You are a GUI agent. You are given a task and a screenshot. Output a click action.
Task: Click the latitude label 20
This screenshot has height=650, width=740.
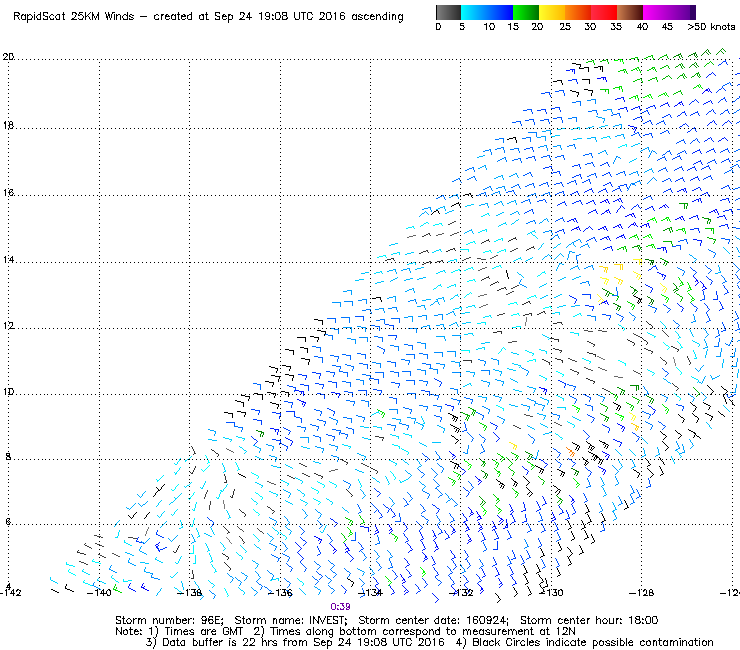pos(8,57)
